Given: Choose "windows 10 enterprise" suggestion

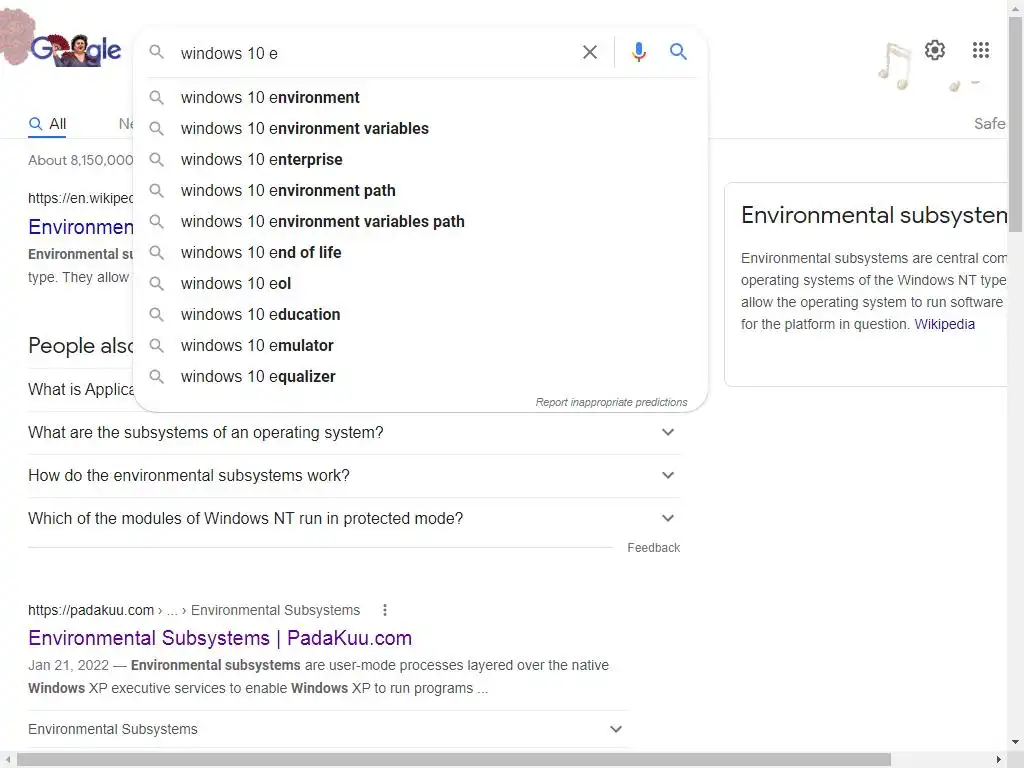Looking at the screenshot, I should click(x=261, y=159).
